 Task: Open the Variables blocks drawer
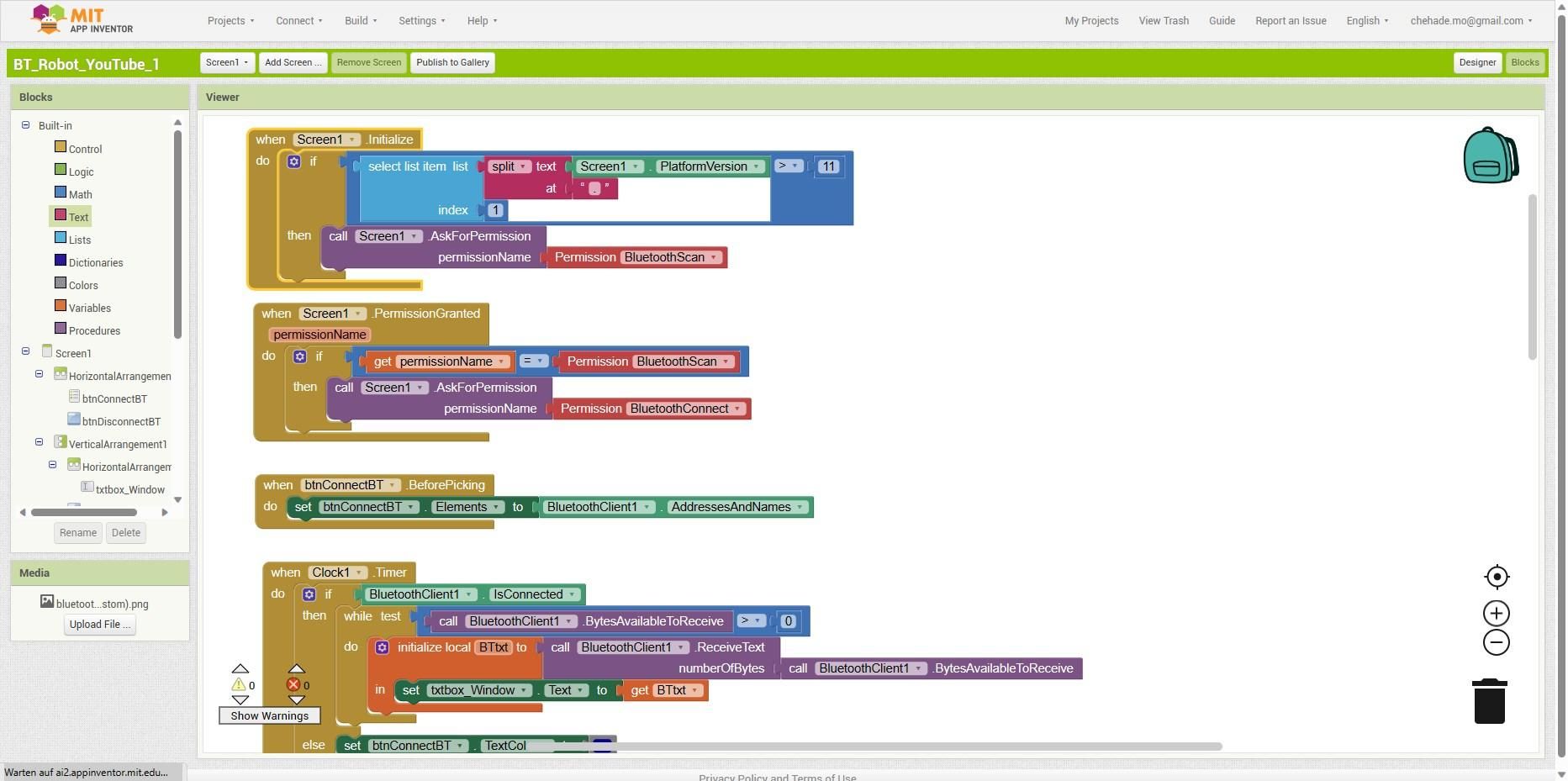tap(90, 308)
